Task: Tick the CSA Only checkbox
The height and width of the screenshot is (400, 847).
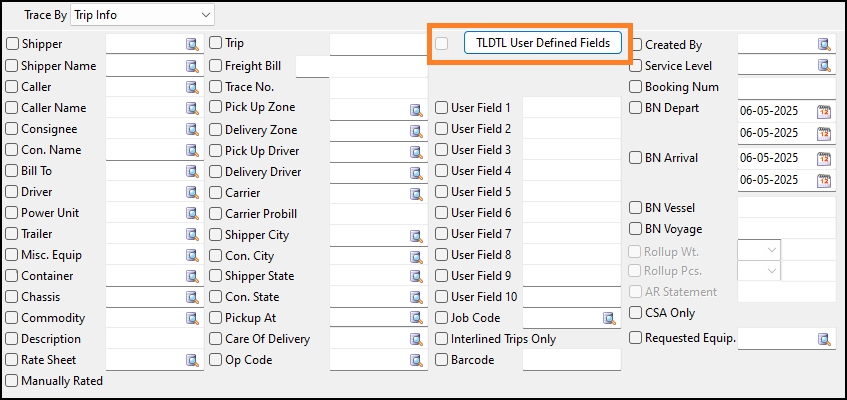Action: coord(636,313)
